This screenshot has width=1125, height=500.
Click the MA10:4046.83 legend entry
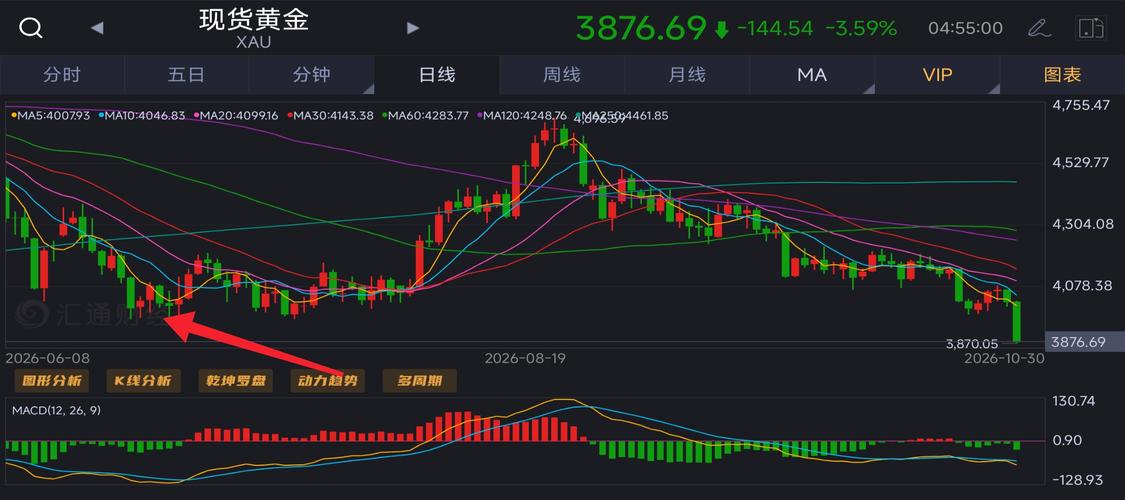142,115
